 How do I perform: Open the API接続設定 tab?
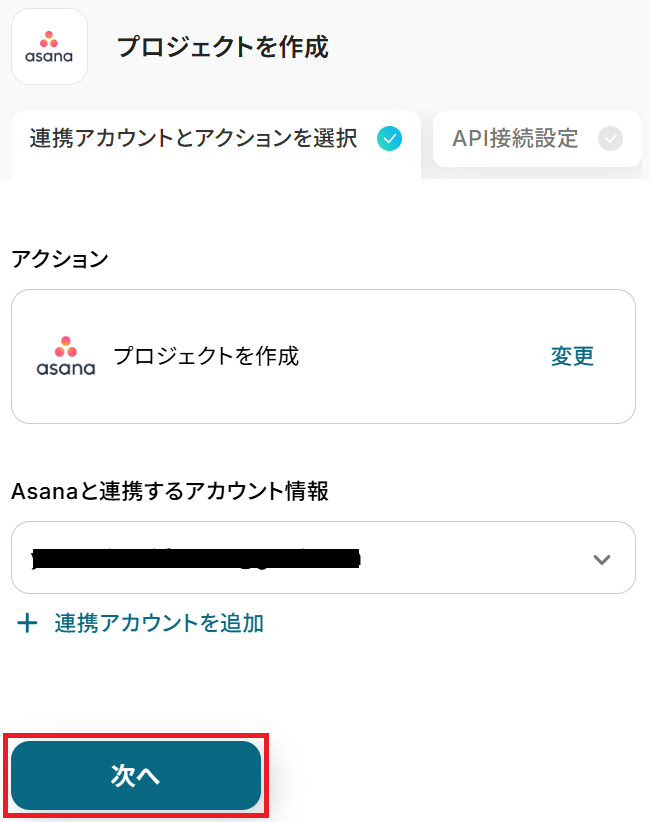[x=515, y=138]
